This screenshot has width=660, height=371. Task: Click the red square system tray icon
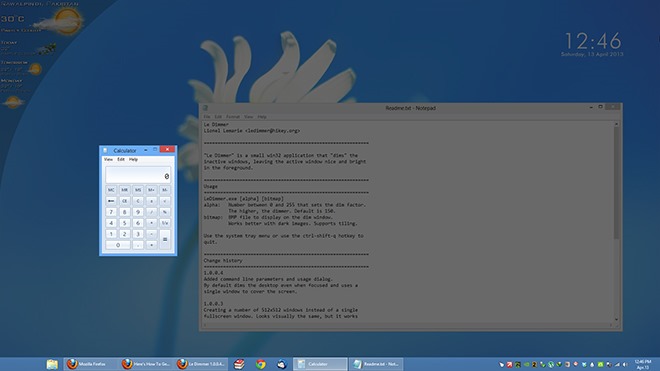509,365
